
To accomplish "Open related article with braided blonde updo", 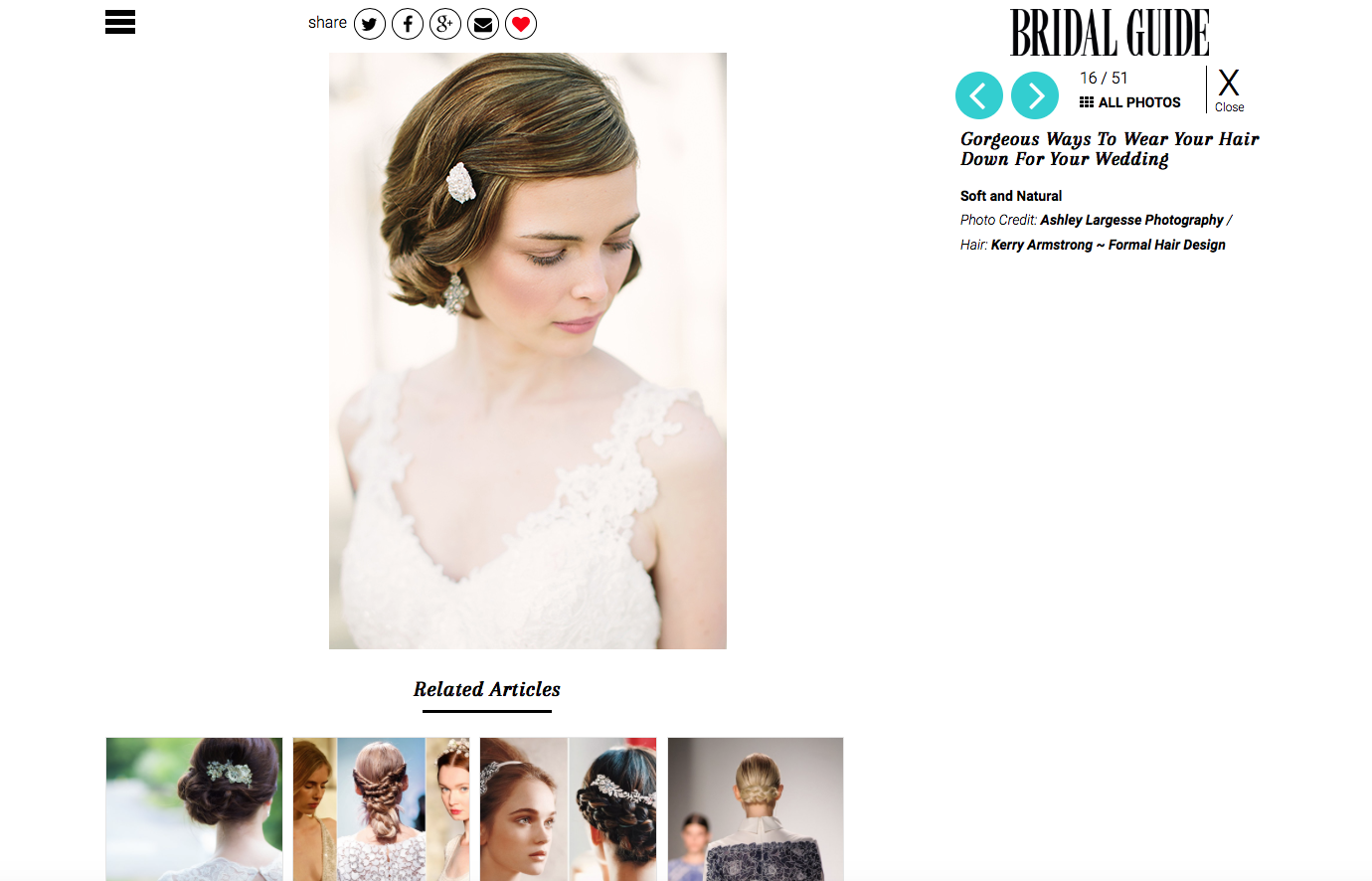I will coord(382,808).
